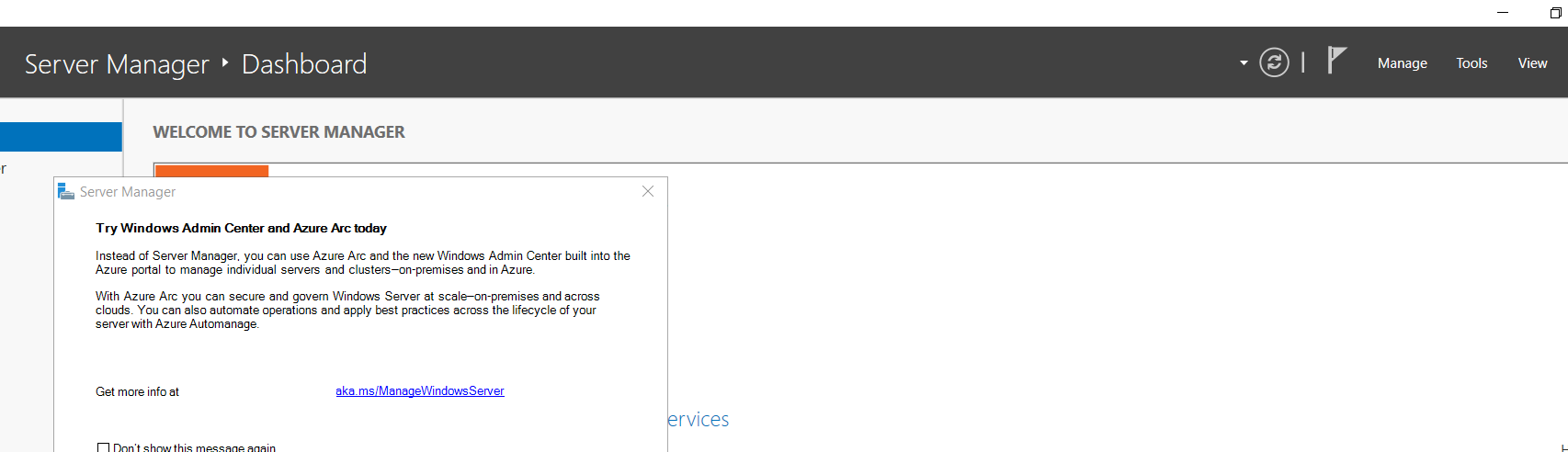Check Don't show this message again
1568x452 pixels.
click(x=103, y=447)
